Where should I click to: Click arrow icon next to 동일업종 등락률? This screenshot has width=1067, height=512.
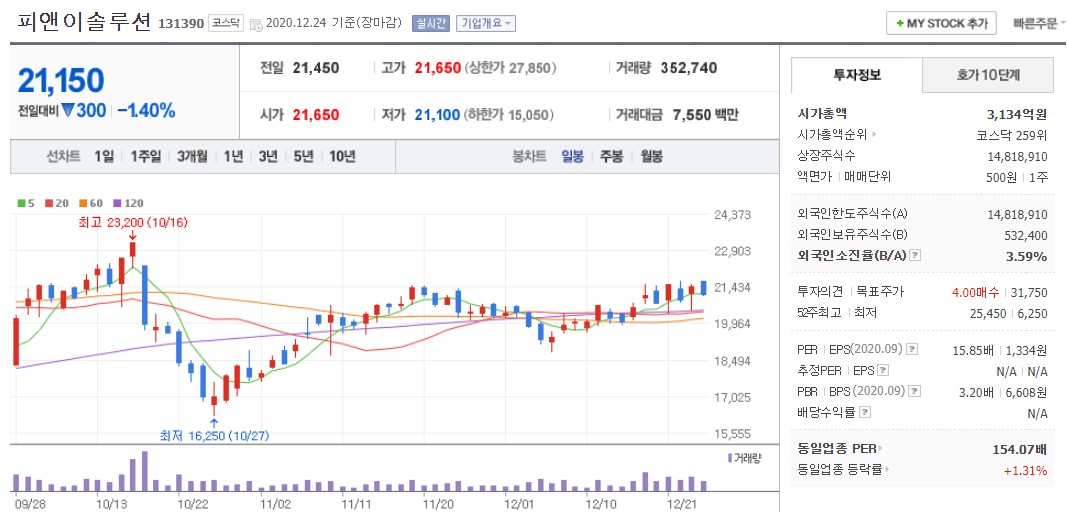coord(887,470)
